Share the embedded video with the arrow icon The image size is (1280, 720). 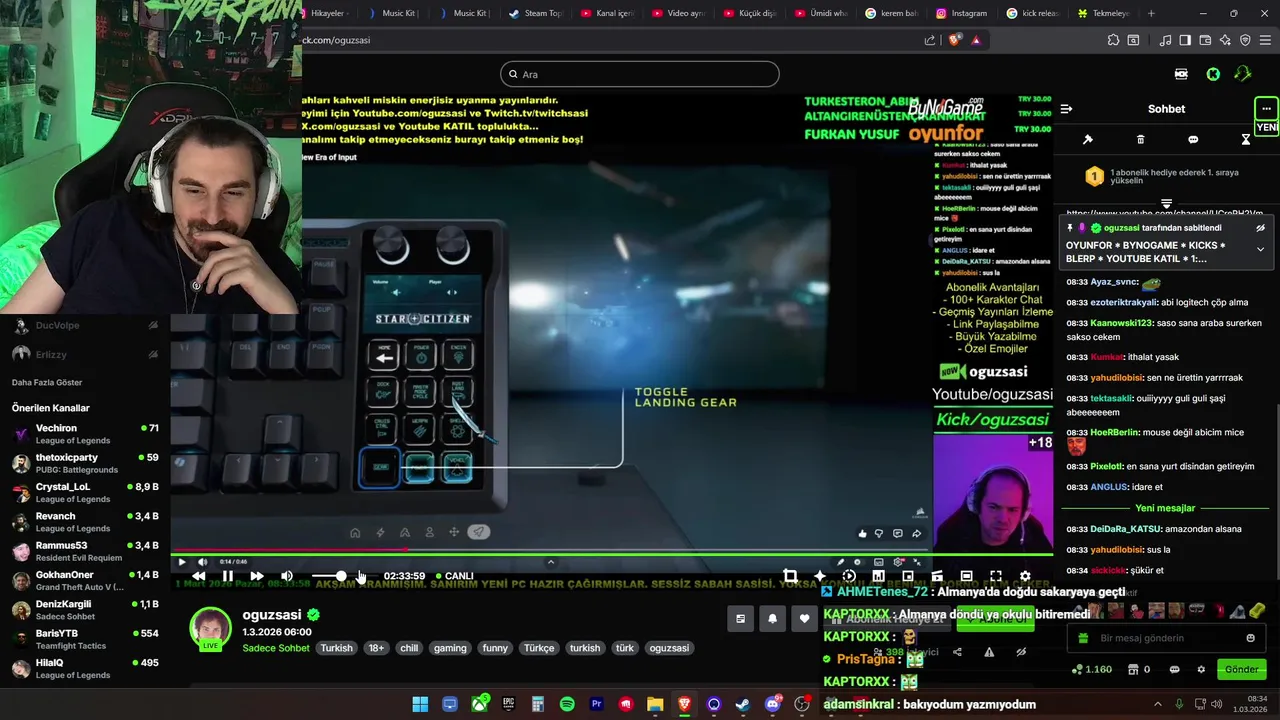pyautogui.click(x=916, y=534)
